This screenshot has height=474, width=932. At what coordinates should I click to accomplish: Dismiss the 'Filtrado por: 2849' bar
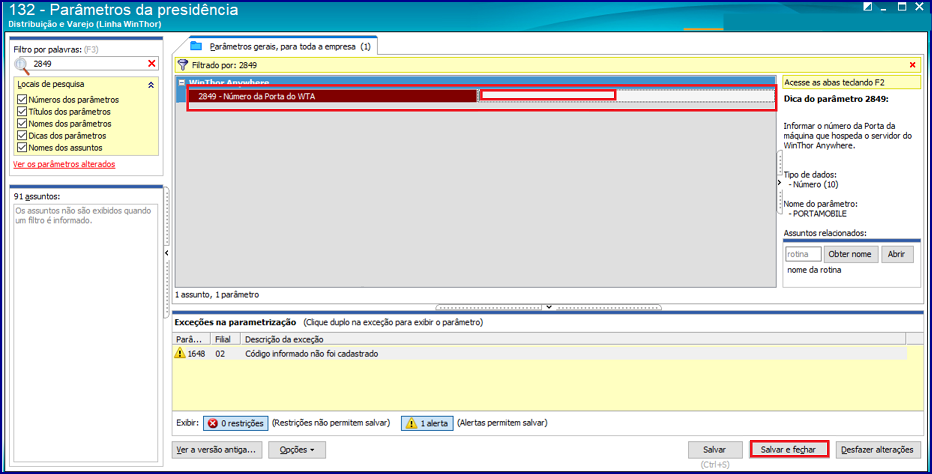point(912,65)
